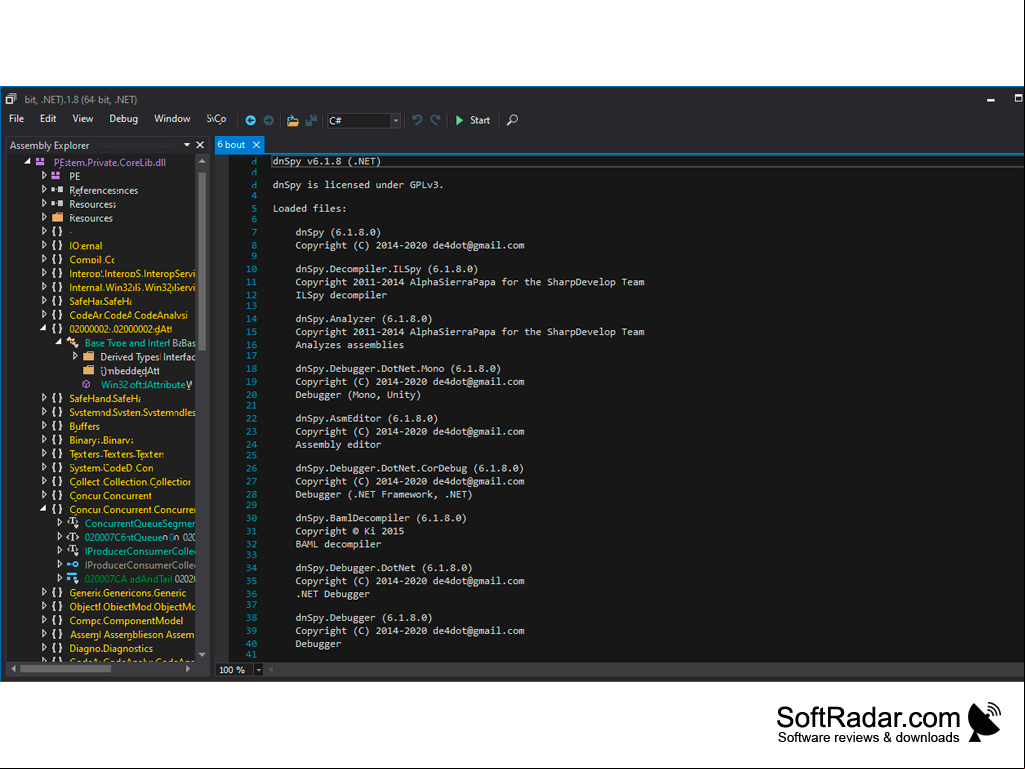Expand the ConcurrentQueueSegment class node
The width and height of the screenshot is (1025, 769).
(x=59, y=522)
